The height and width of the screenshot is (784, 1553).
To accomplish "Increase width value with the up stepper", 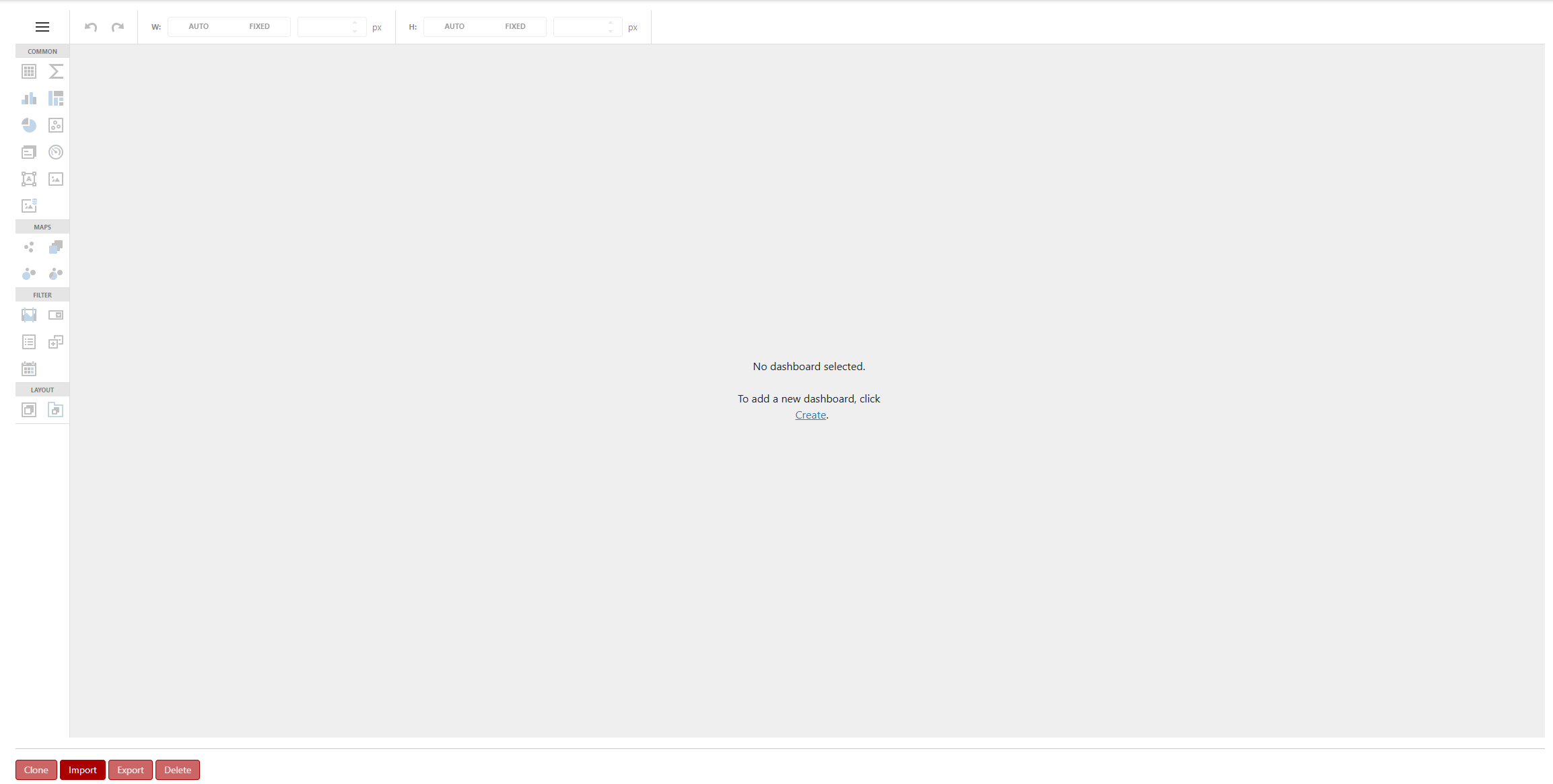I will point(355,23).
